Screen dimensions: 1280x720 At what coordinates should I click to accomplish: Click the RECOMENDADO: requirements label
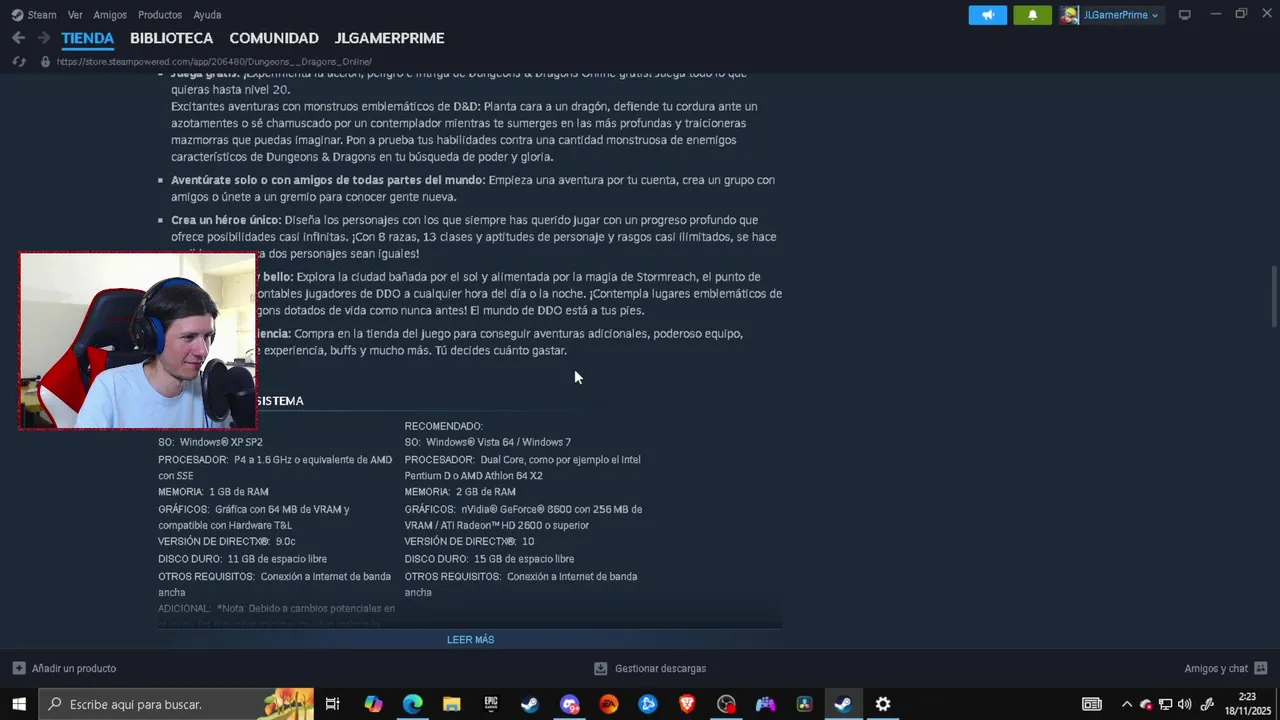[x=444, y=426]
